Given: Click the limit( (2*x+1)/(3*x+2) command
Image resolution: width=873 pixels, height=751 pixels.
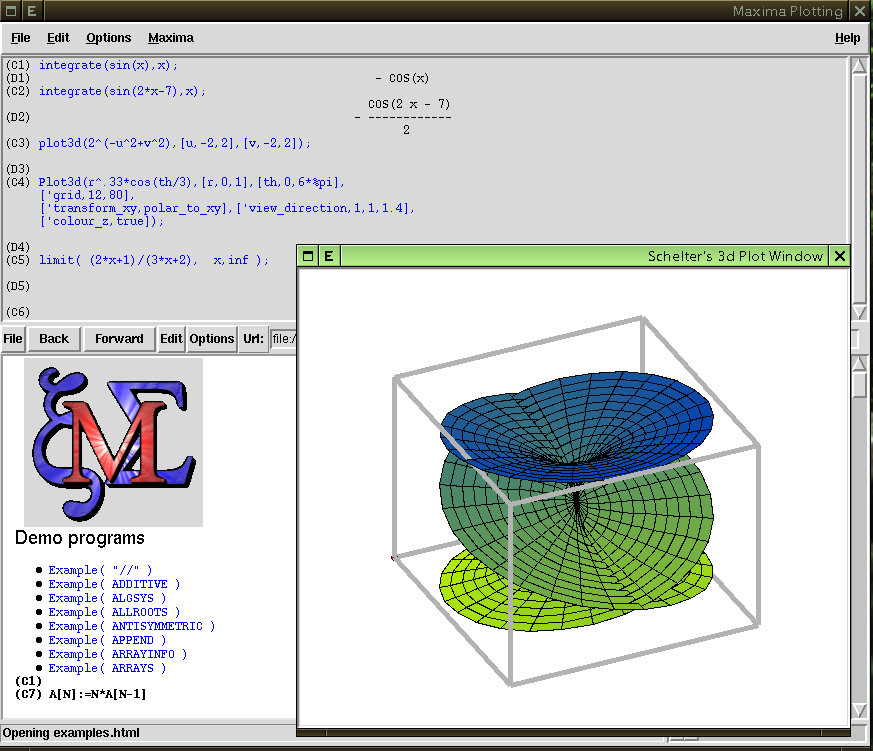Looking at the screenshot, I should 154,260.
